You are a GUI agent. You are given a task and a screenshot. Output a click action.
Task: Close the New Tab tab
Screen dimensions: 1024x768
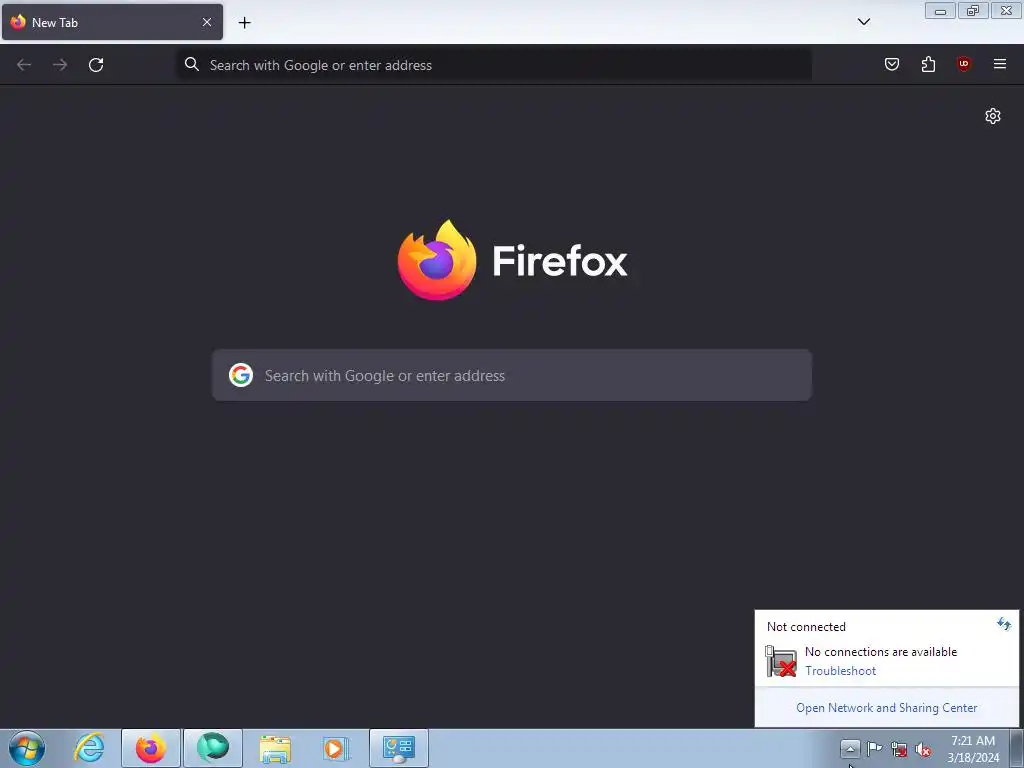point(207,22)
